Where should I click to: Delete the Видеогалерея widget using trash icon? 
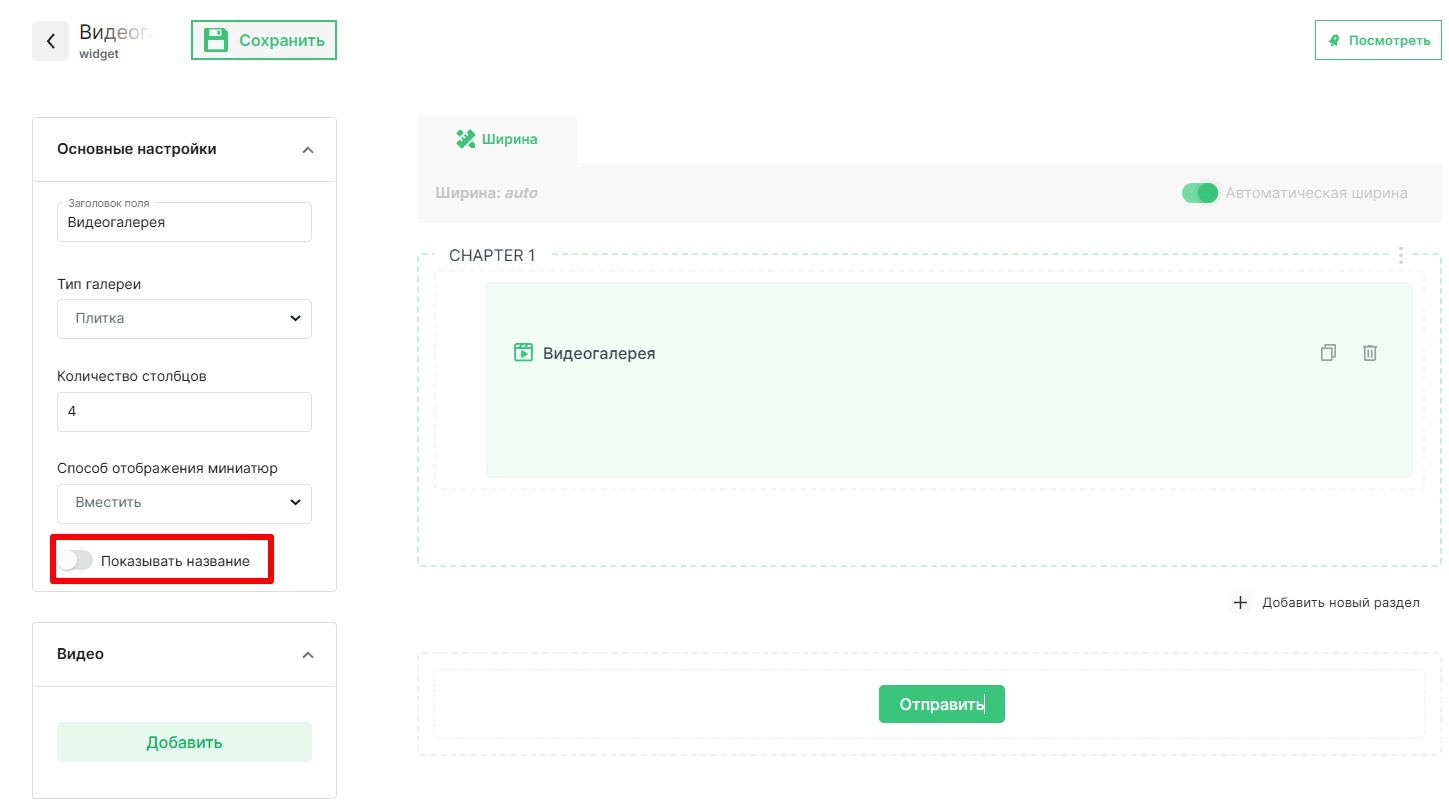(x=1370, y=352)
